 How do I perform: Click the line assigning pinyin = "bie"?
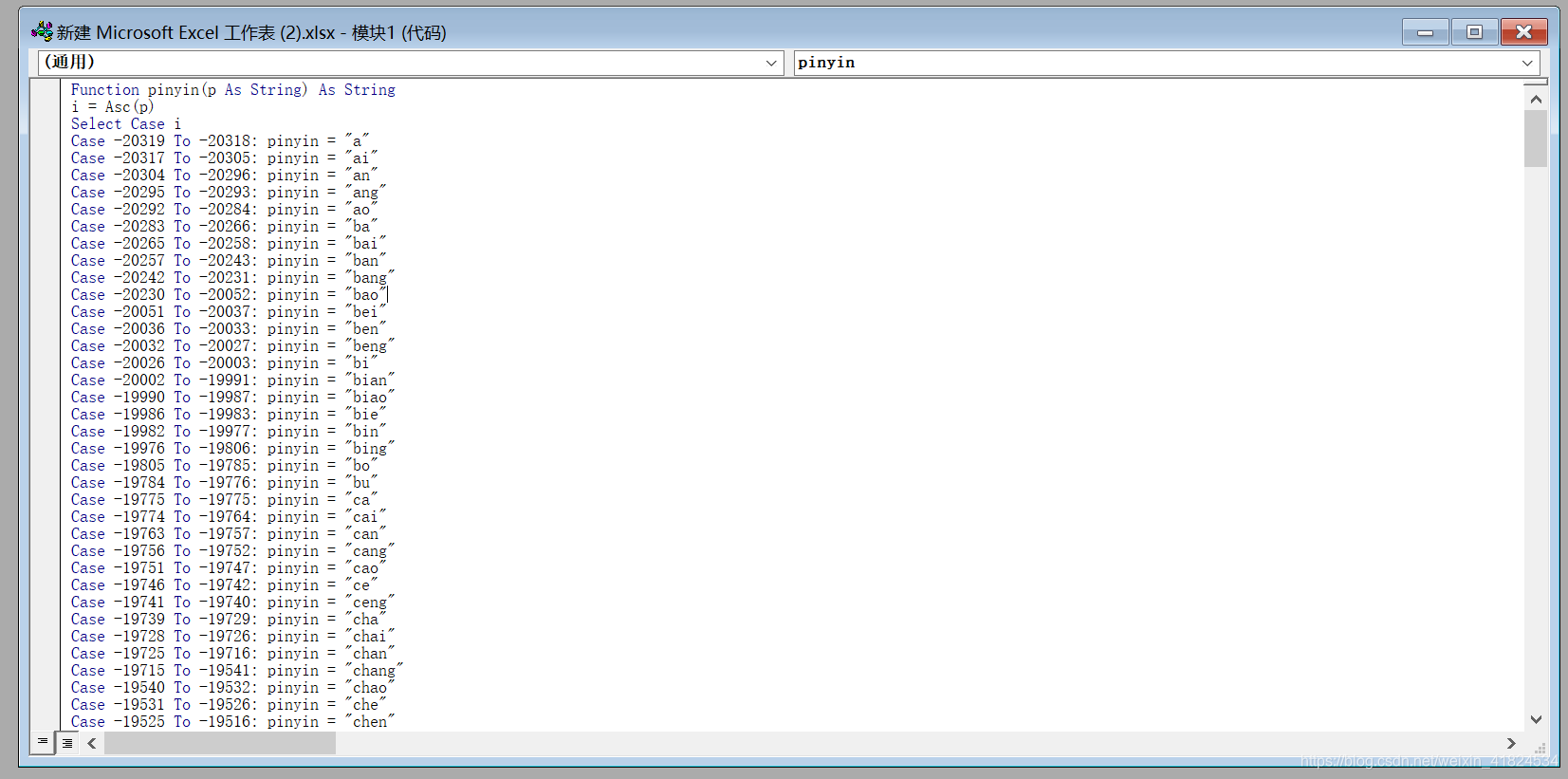coord(229,415)
